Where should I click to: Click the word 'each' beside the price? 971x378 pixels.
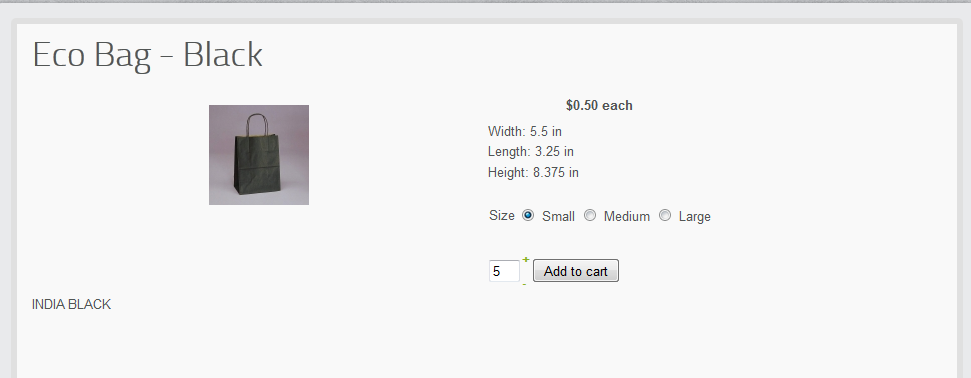[617, 105]
